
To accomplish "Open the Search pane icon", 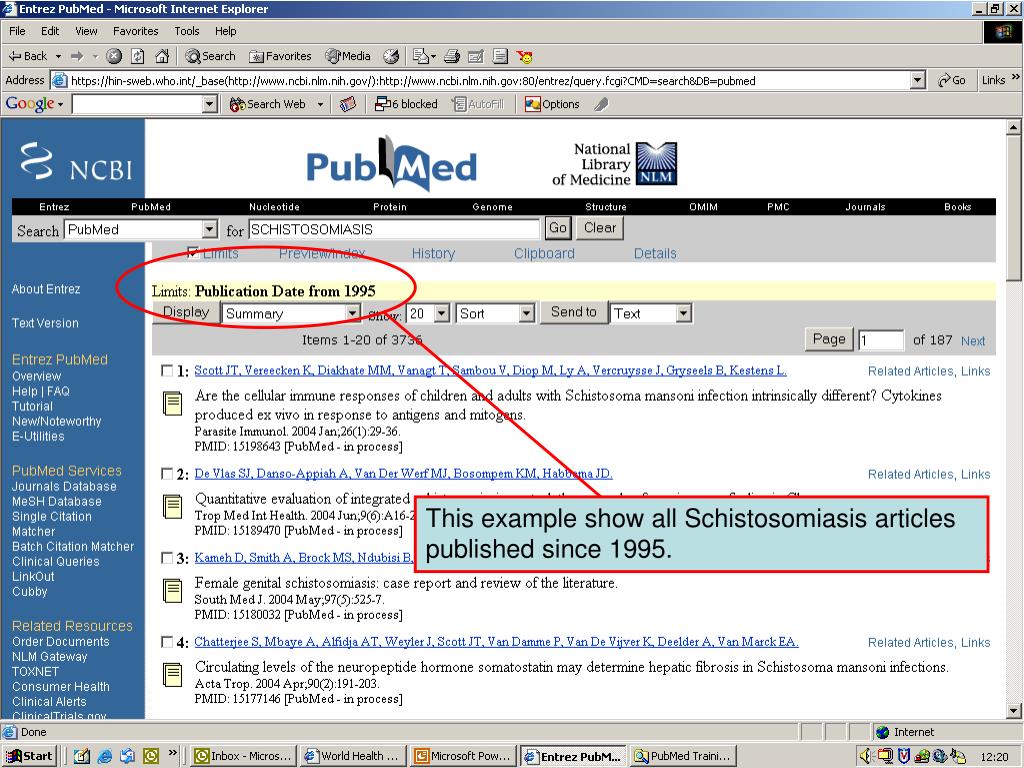I will (210, 56).
